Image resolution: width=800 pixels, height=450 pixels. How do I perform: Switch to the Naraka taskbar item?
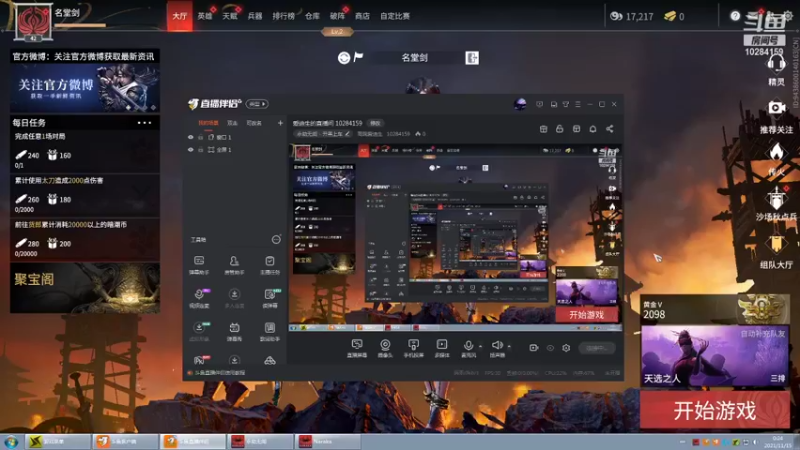[328, 441]
